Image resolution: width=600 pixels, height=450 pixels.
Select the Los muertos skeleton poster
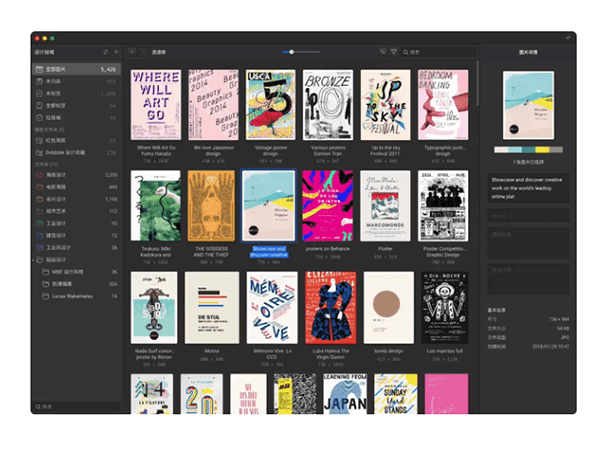[445, 308]
